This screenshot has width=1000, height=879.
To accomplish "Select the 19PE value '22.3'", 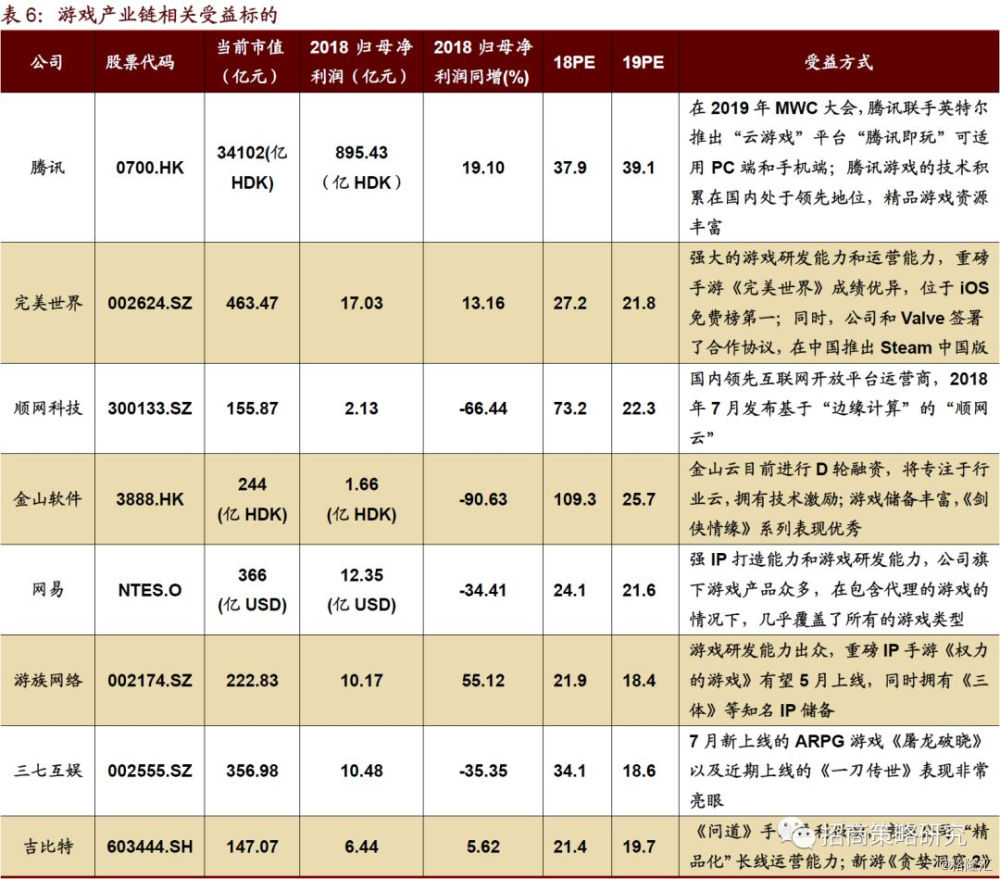I will pyautogui.click(x=639, y=408).
